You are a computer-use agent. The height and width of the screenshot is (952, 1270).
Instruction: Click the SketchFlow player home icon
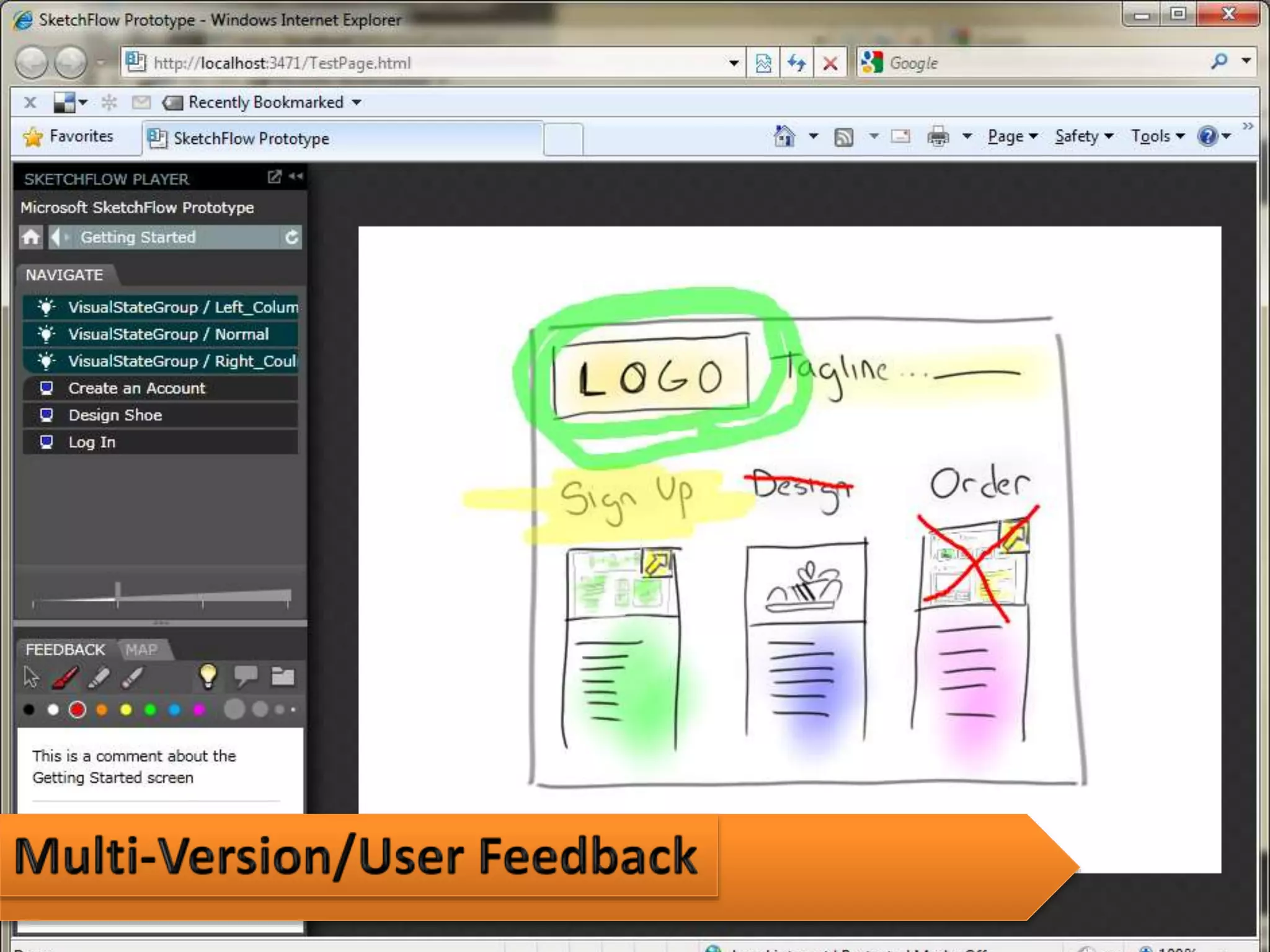point(31,237)
